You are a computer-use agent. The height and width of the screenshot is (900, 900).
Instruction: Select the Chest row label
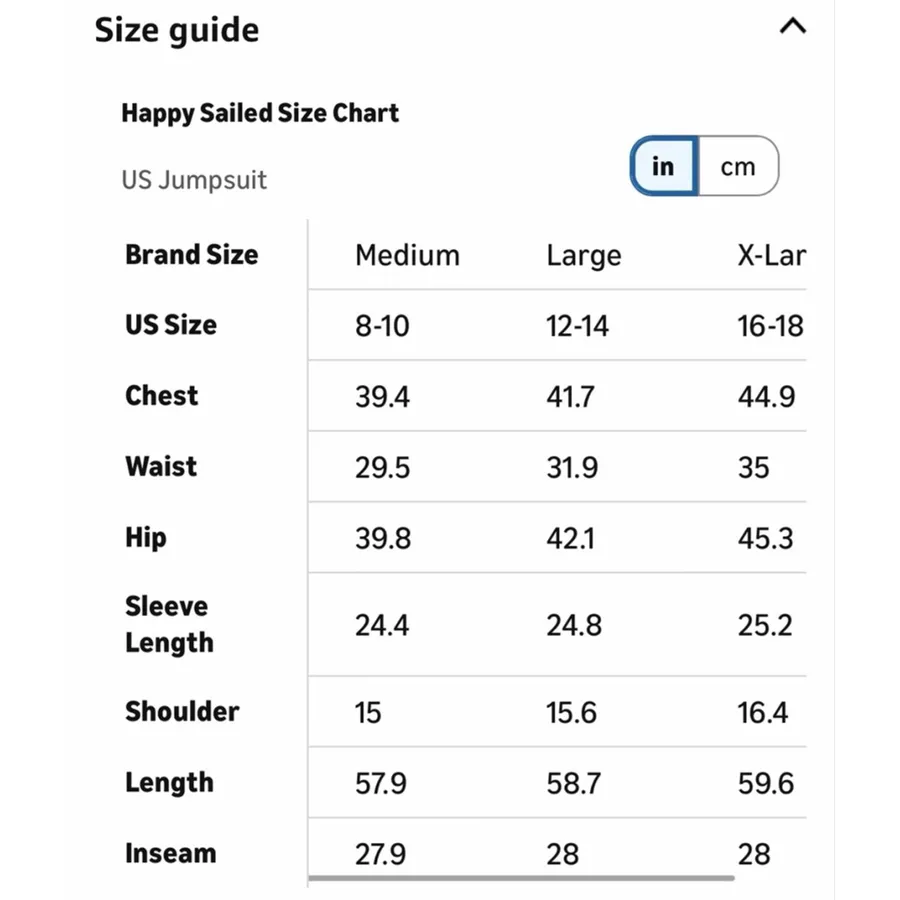162,395
